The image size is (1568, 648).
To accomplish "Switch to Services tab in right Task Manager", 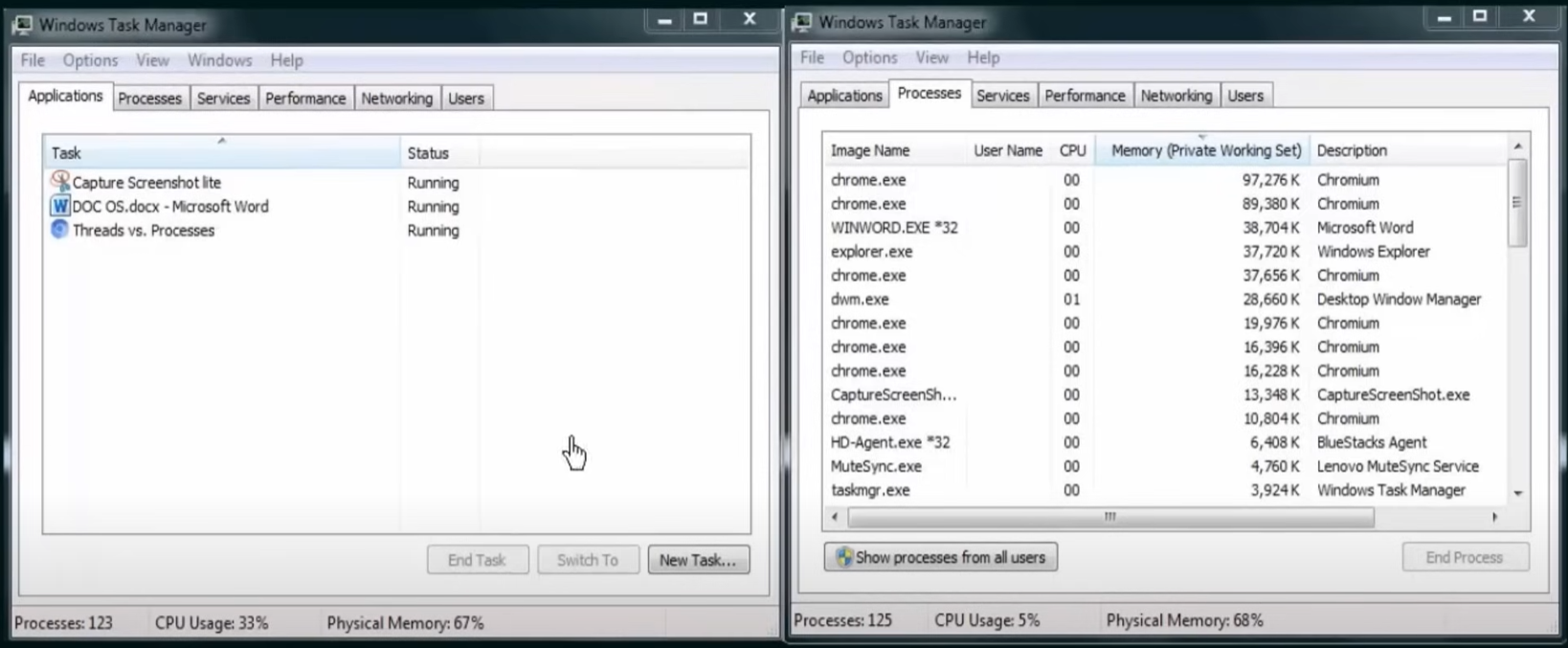I will pos(1002,96).
